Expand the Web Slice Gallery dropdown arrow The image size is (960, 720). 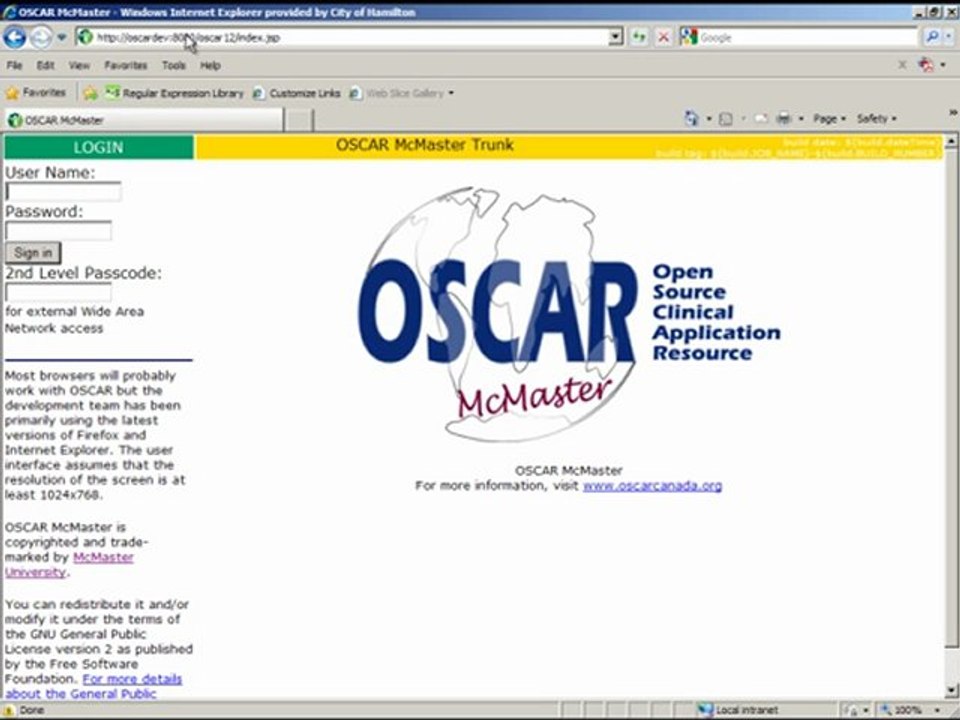451,93
